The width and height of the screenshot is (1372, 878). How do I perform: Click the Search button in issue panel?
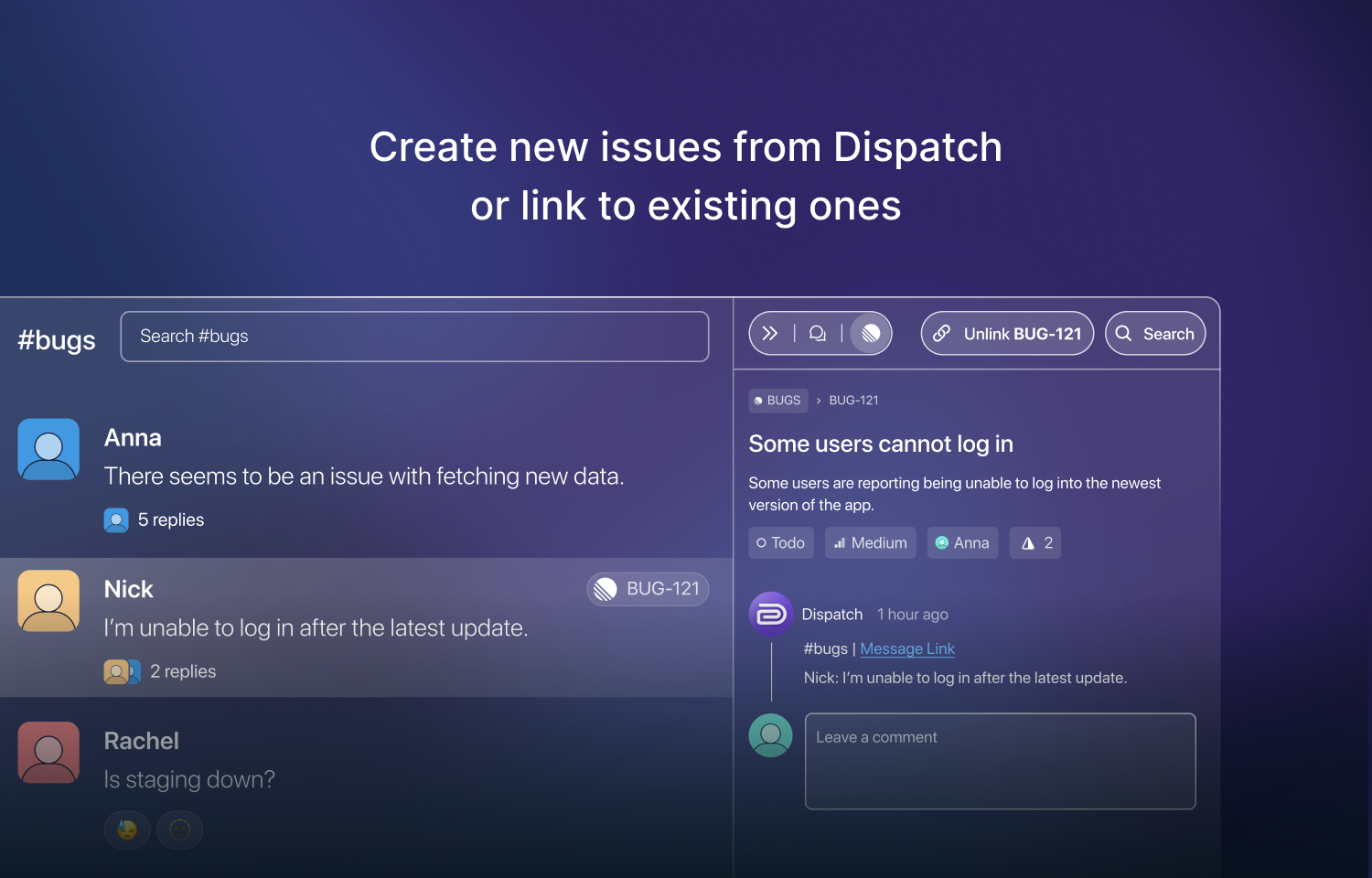[x=1155, y=334]
